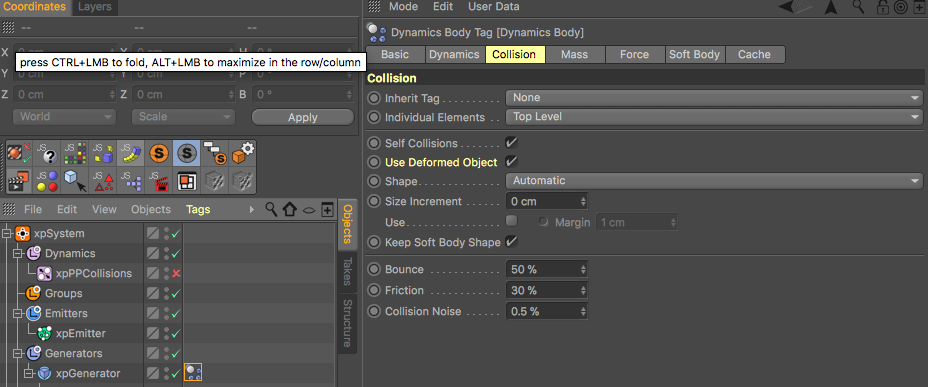Click the JS yellow and blue cubes icon
The height and width of the screenshot is (387, 928).
103,153
